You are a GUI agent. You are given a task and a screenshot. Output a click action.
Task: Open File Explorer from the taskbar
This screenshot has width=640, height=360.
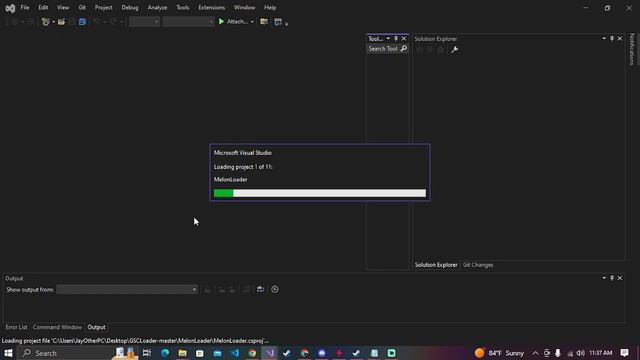point(182,353)
